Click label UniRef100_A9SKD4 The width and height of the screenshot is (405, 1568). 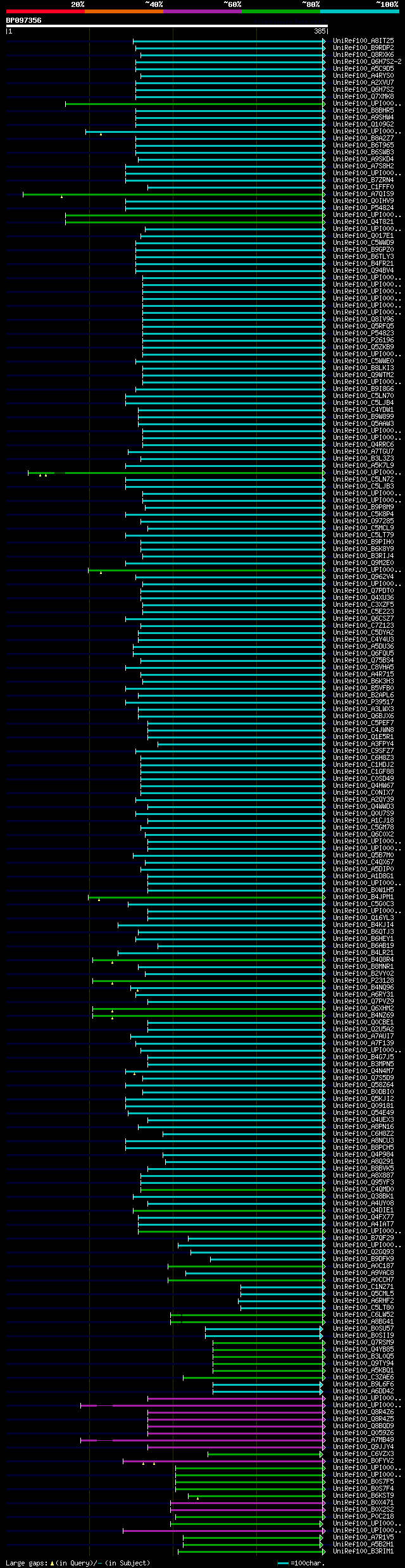[363, 159]
